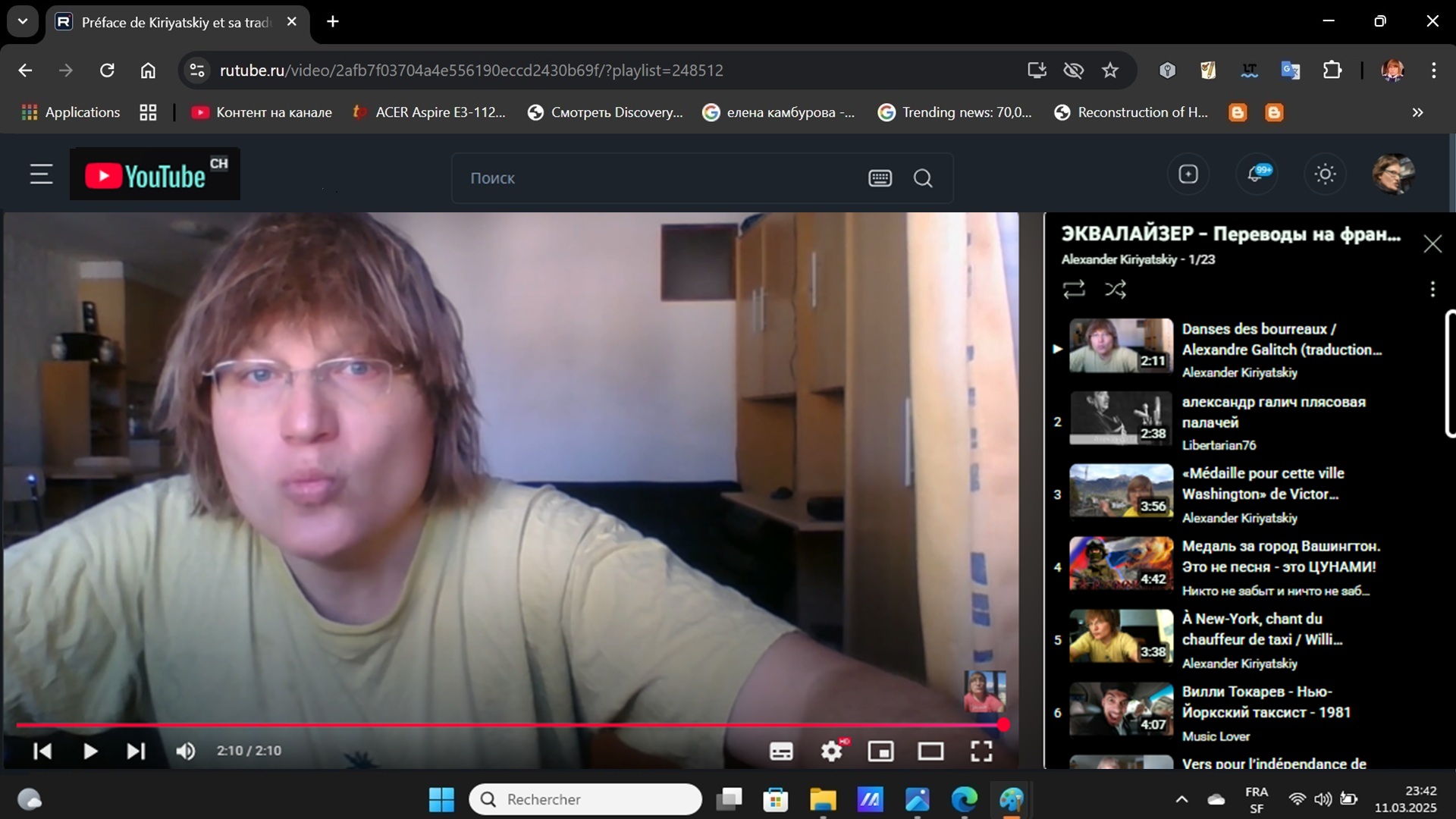
Task: Toggle subtitles in the video player
Action: click(781, 751)
